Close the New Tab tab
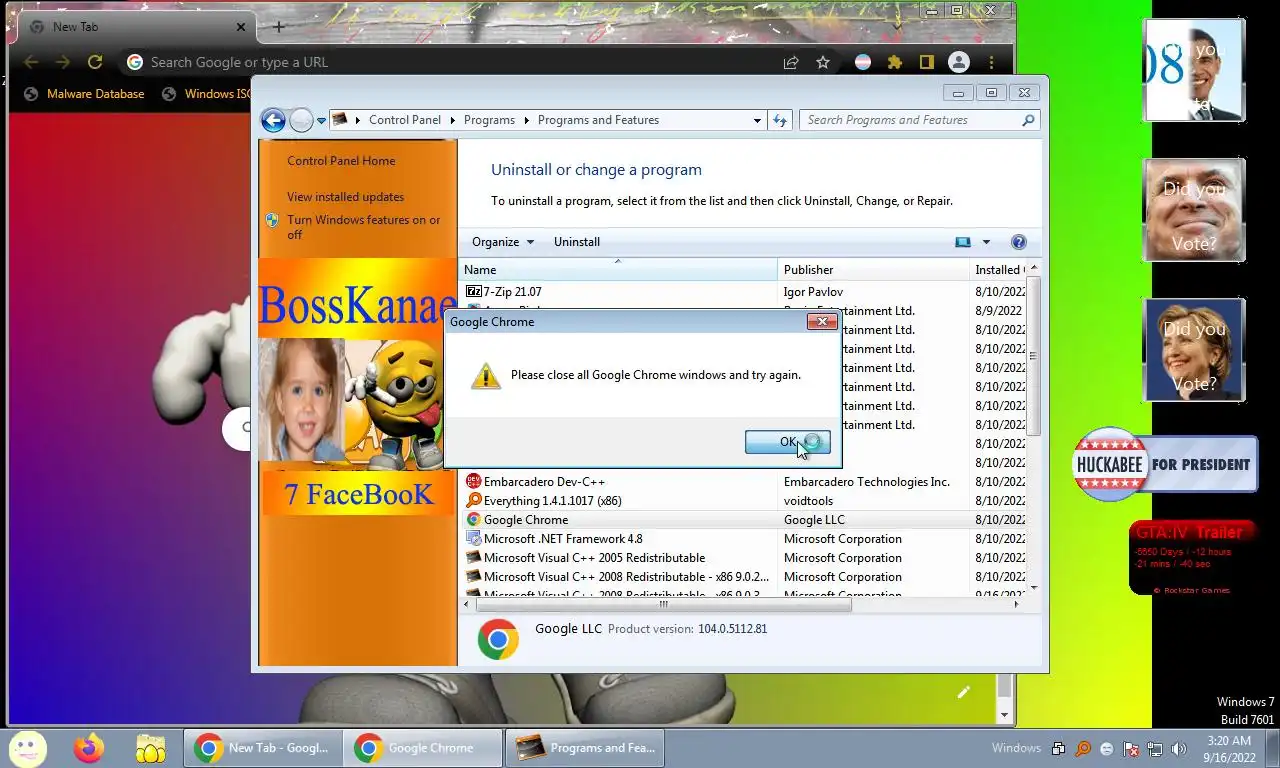Viewport: 1280px width, 768px height. point(241,27)
